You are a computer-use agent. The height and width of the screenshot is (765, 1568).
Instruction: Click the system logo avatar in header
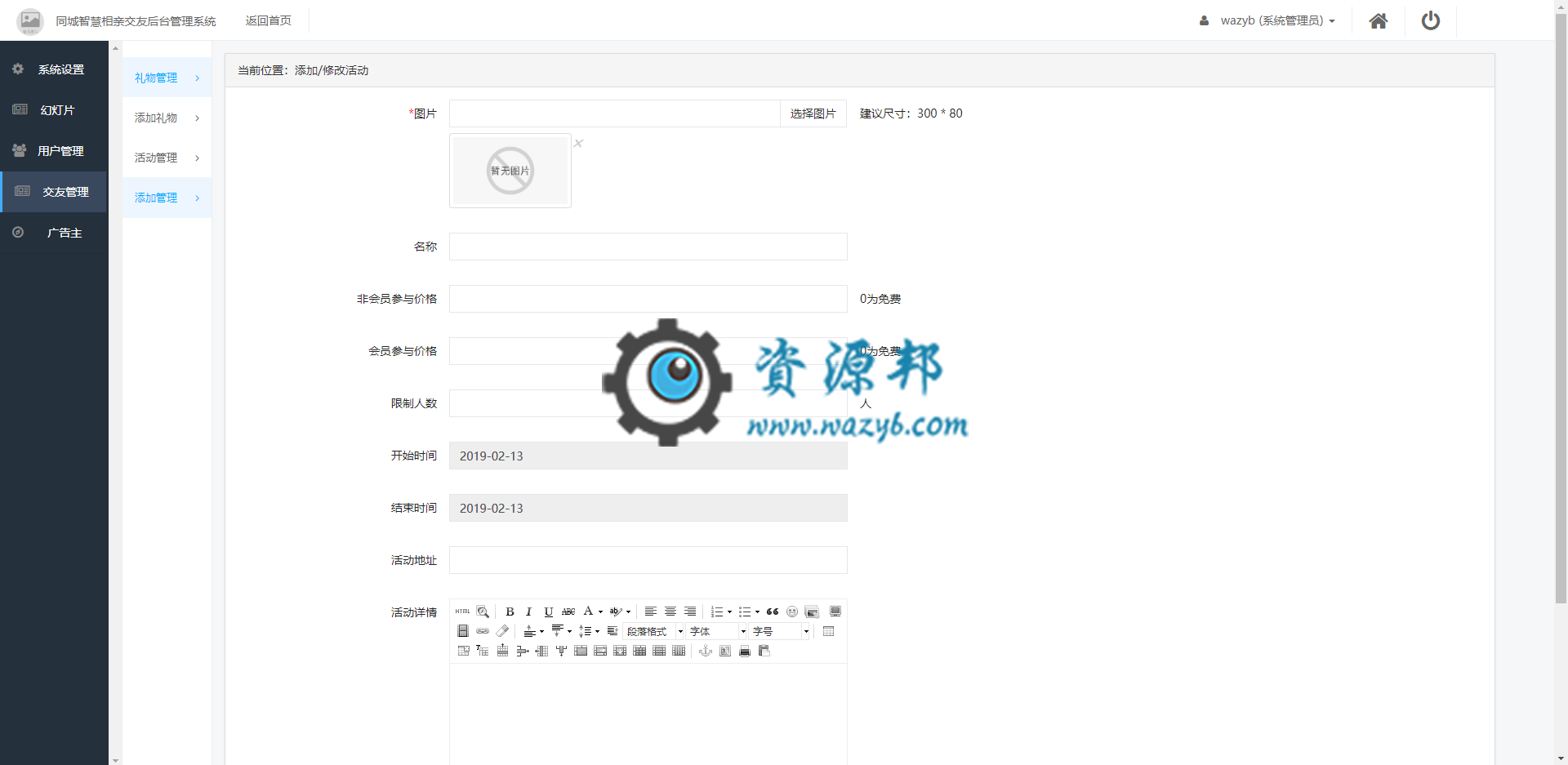(30, 21)
